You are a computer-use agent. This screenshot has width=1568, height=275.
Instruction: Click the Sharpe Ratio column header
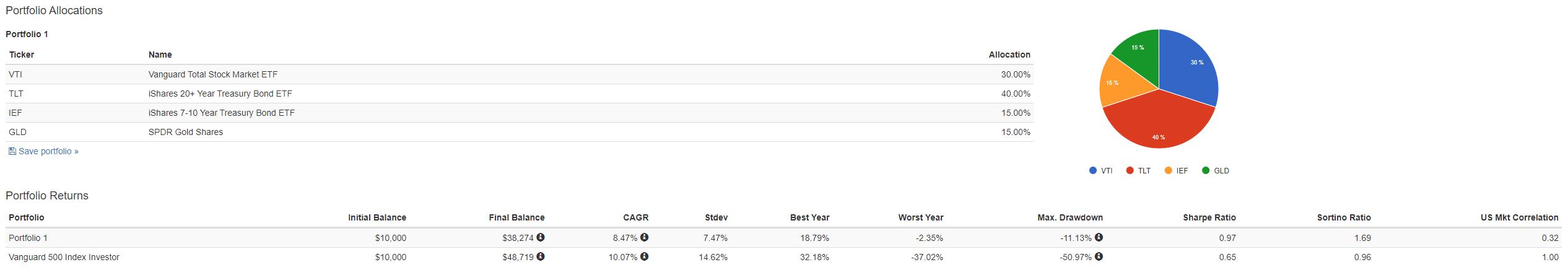point(1209,217)
